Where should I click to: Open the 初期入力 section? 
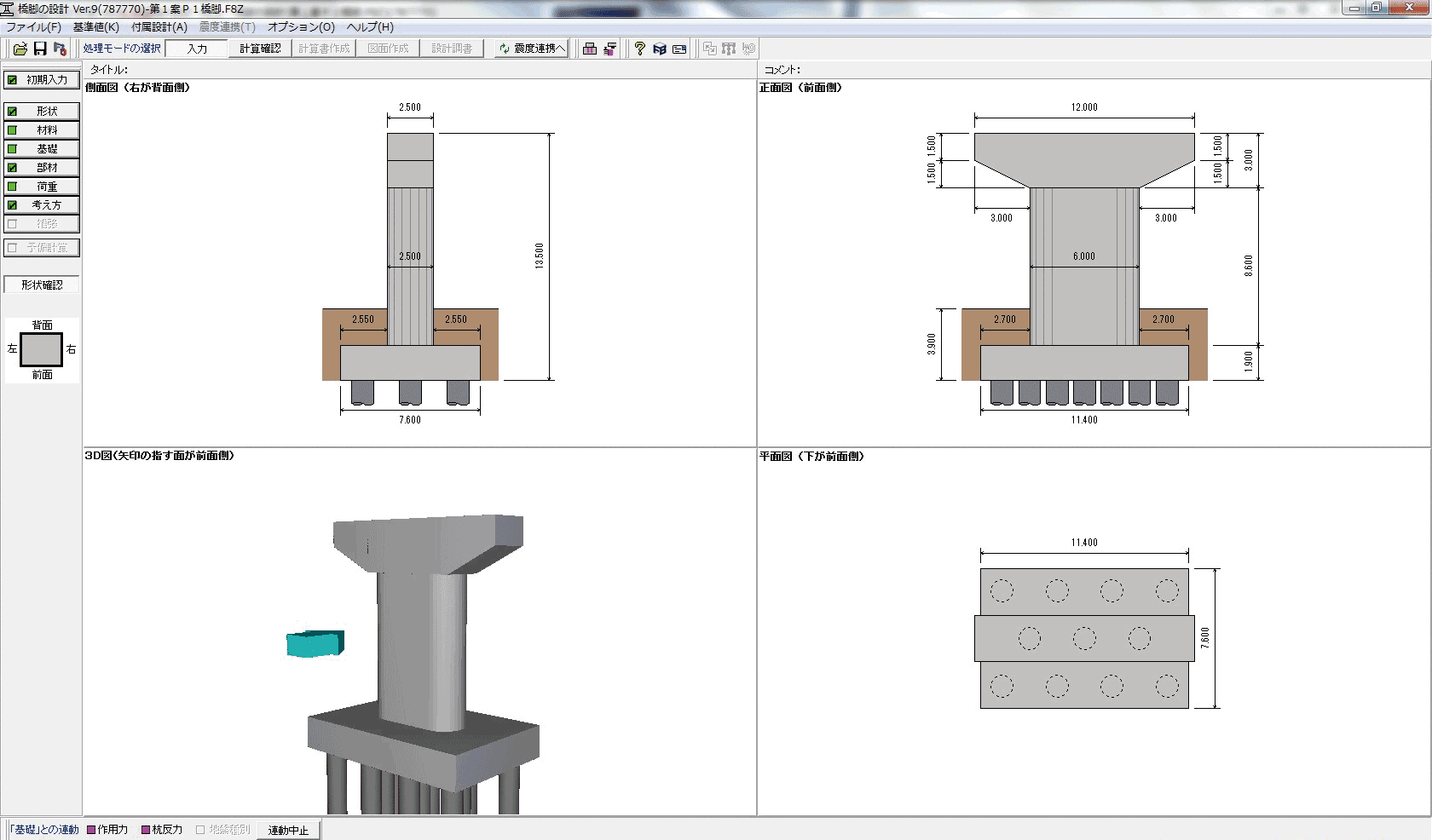42,80
